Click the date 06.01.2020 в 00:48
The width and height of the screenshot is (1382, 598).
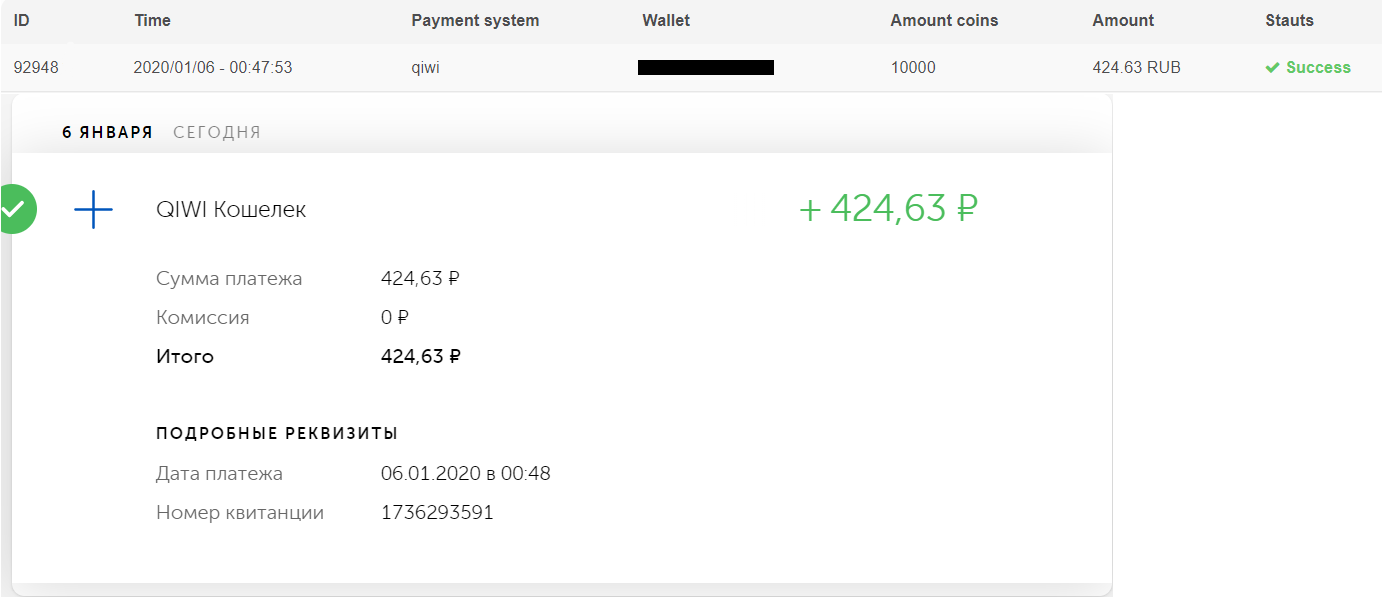click(466, 474)
